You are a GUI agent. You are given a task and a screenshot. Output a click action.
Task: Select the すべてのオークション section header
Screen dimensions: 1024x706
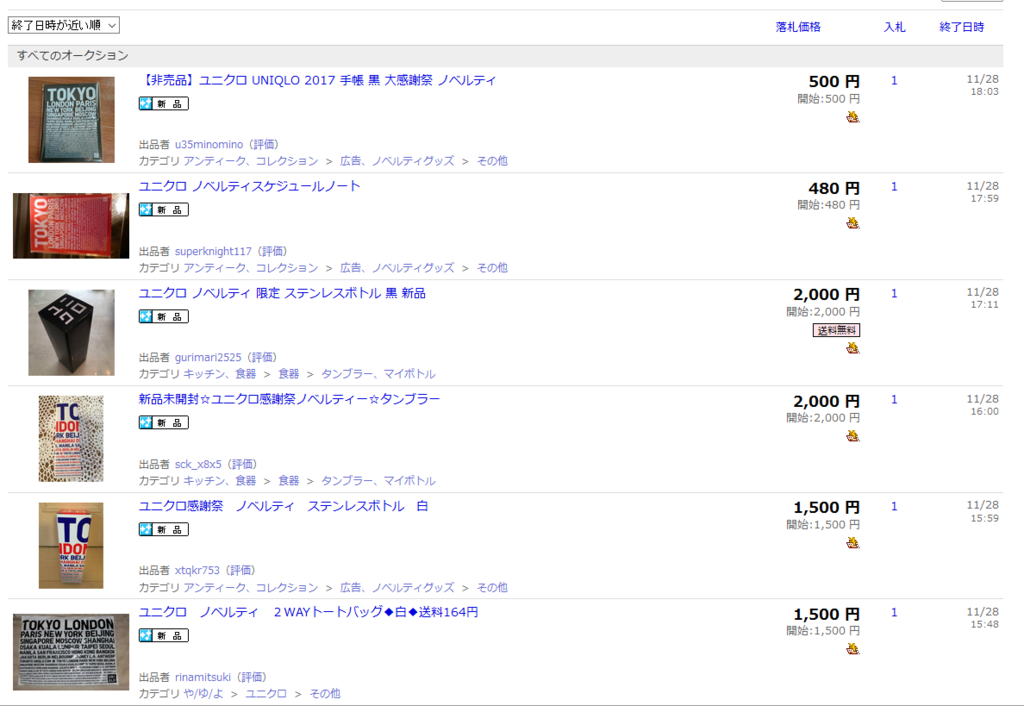point(505,56)
